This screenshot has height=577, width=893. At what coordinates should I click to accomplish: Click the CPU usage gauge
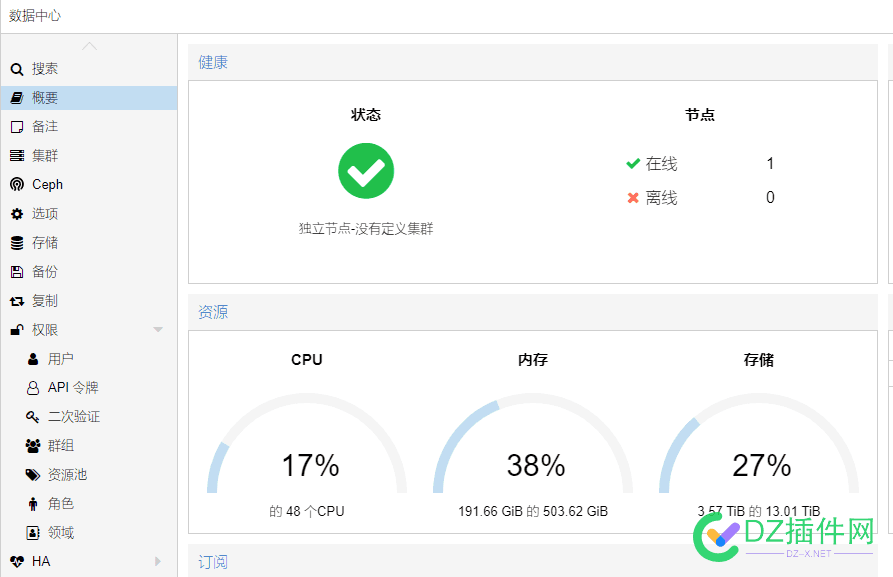tap(307, 450)
